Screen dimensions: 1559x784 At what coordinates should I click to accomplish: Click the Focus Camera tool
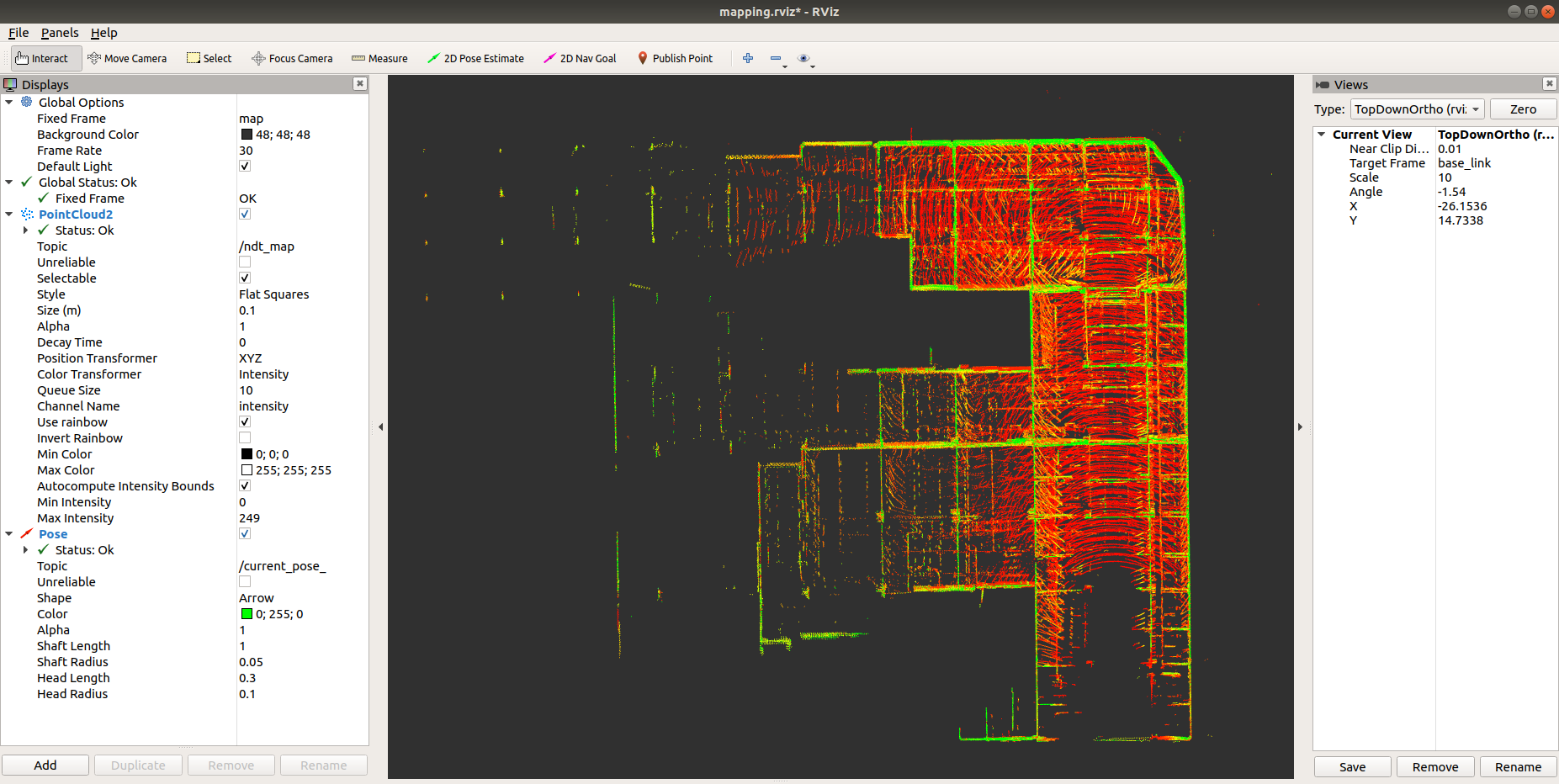[292, 58]
